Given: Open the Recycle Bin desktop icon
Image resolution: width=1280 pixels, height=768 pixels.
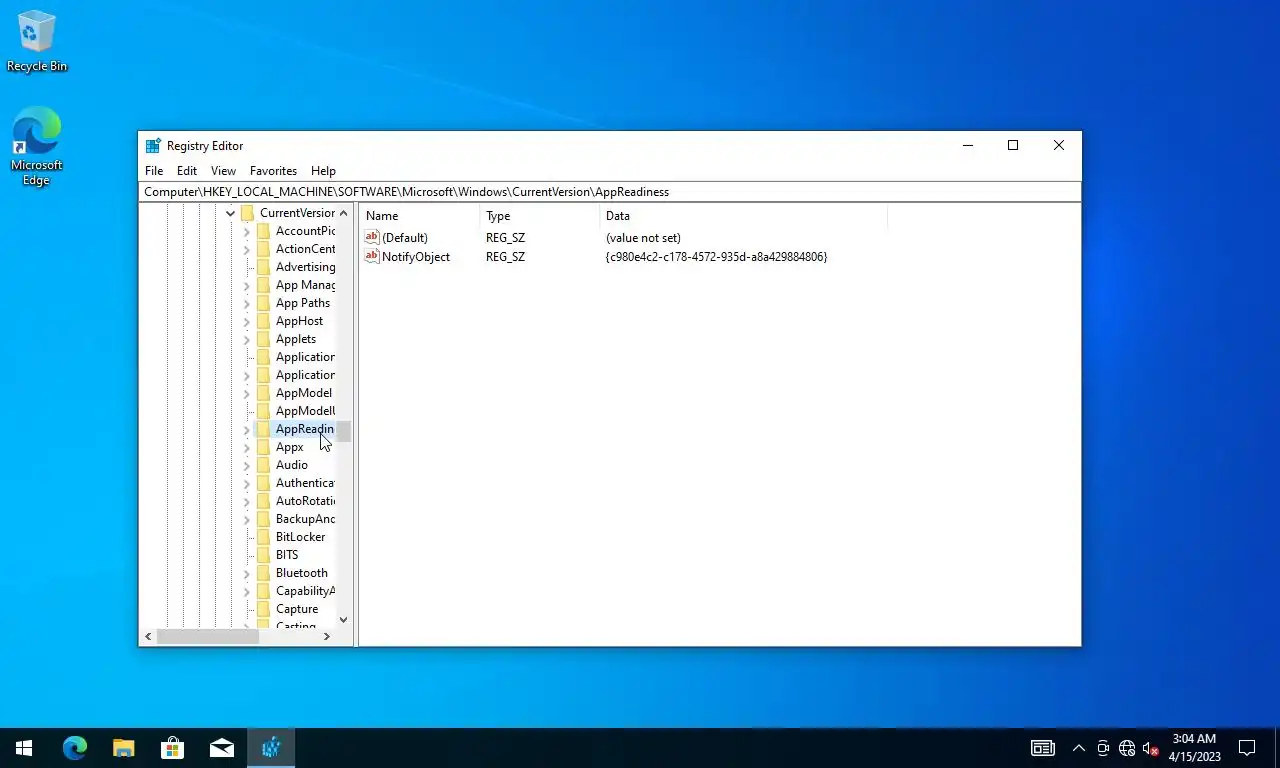Looking at the screenshot, I should pos(37,42).
